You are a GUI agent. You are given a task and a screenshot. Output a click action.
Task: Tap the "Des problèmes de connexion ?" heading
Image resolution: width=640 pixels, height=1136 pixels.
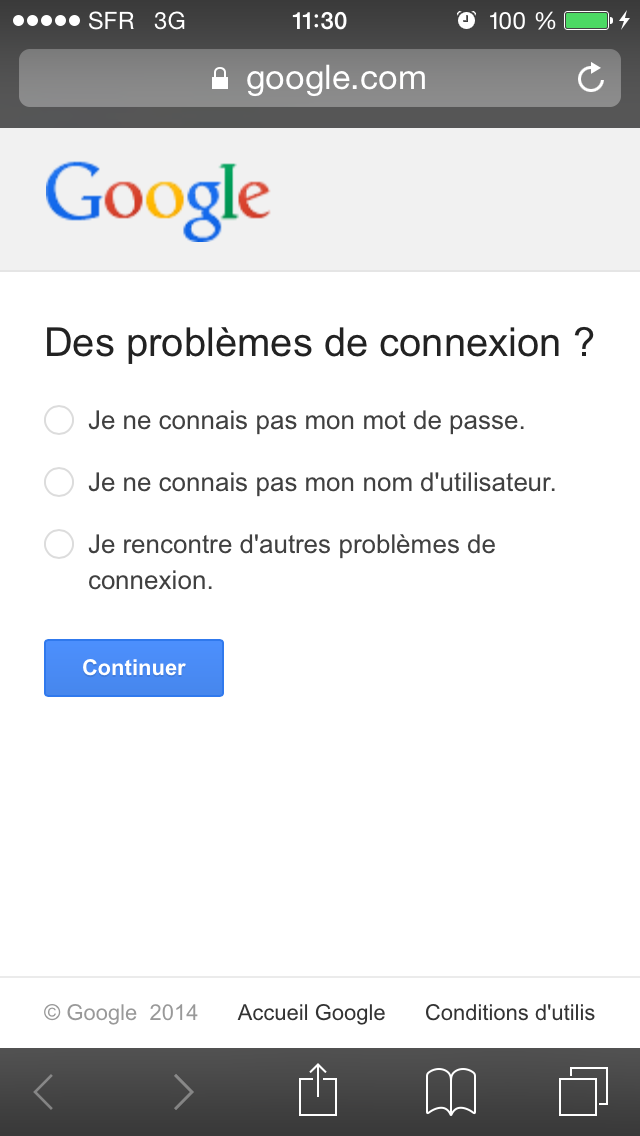pyautogui.click(x=319, y=343)
